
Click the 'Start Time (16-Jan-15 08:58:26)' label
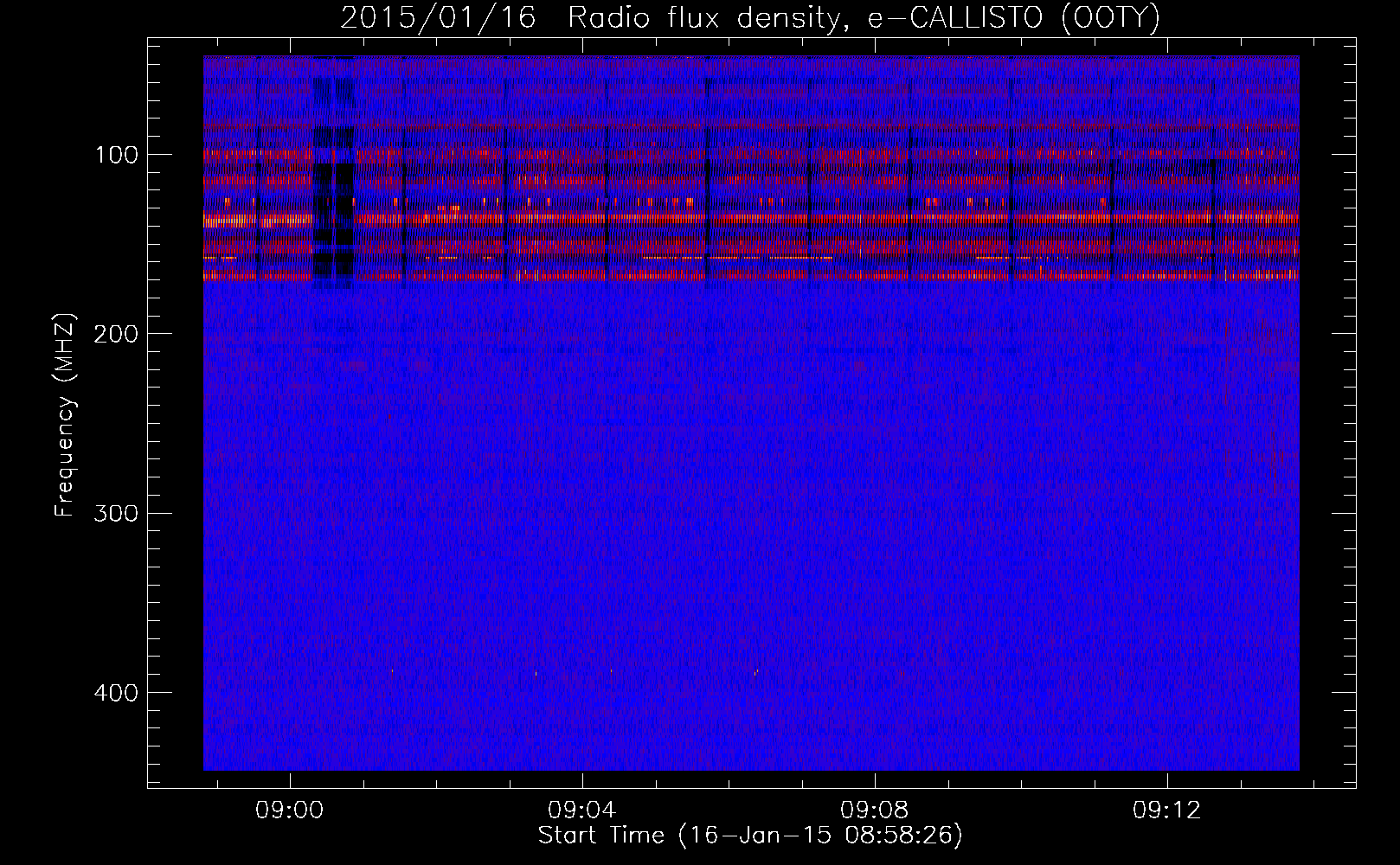tap(750, 836)
